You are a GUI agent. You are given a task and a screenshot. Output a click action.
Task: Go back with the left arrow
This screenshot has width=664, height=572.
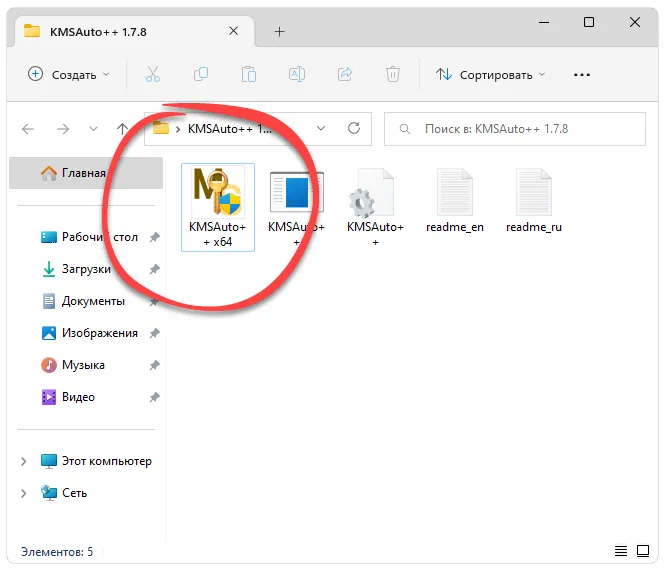click(28, 129)
